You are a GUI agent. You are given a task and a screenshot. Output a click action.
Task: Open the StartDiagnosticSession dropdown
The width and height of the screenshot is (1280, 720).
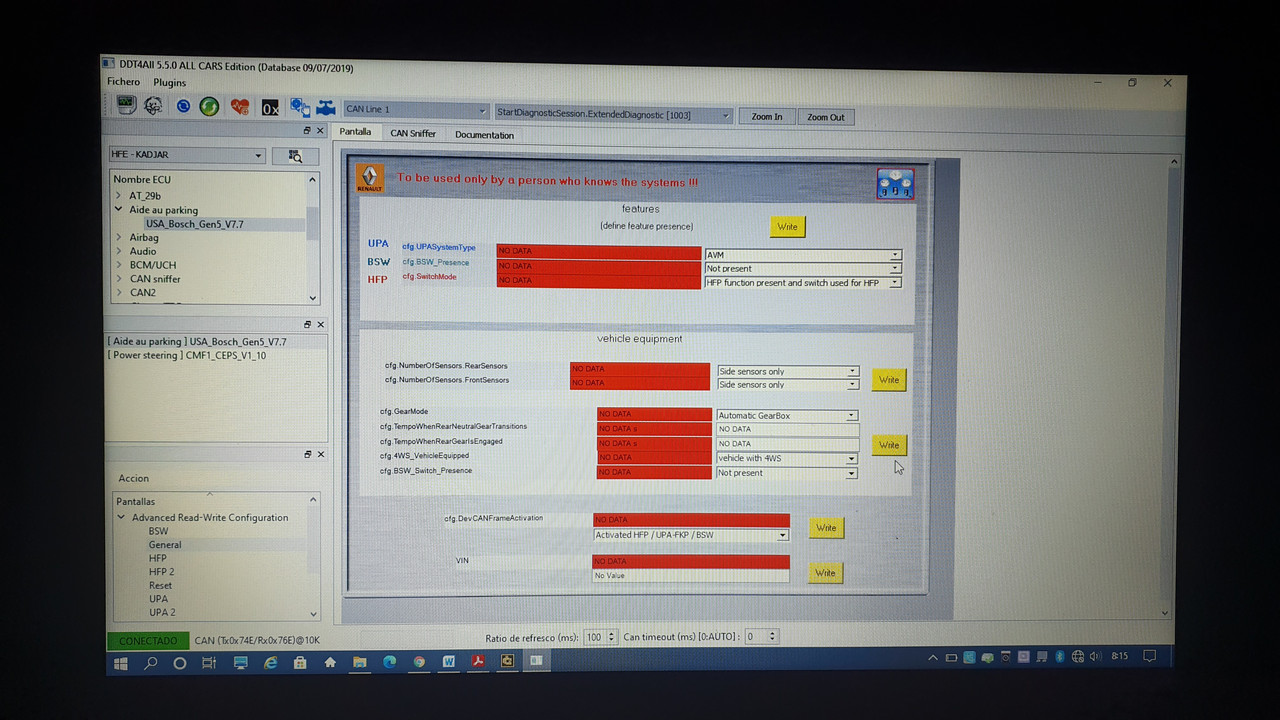point(614,114)
